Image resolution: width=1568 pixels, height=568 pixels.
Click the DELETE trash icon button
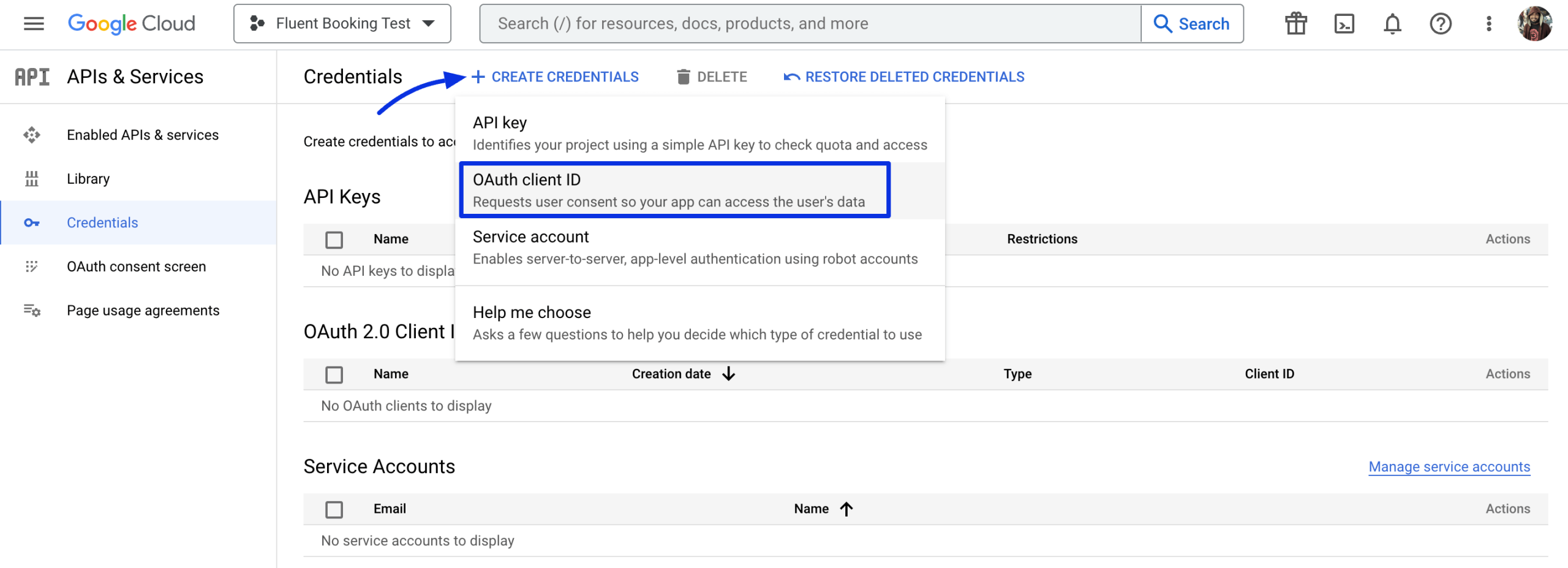click(712, 77)
